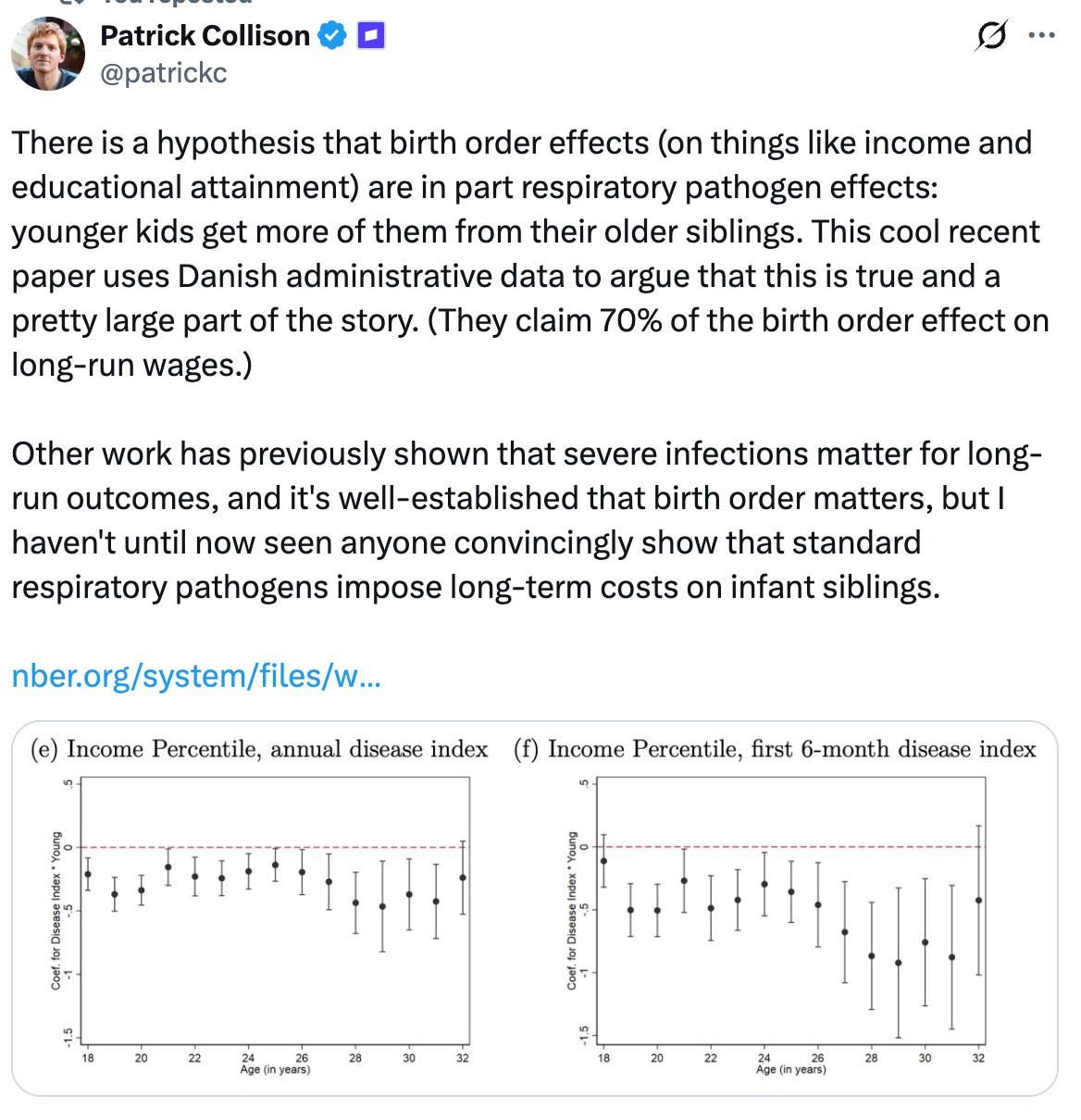The height and width of the screenshot is (1120, 1081).
Task: Click the age 32 data point in chart (f)
Action: click(978, 901)
